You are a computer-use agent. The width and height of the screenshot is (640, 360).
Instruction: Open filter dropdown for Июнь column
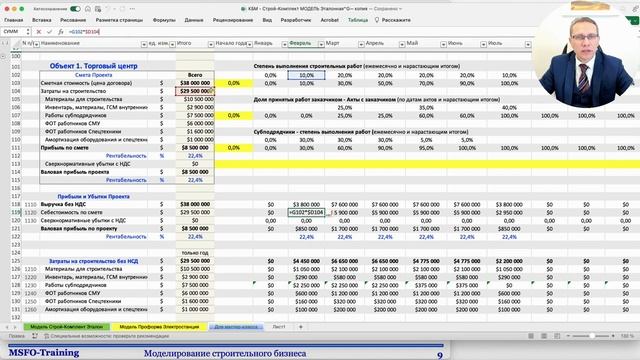[x=483, y=44]
